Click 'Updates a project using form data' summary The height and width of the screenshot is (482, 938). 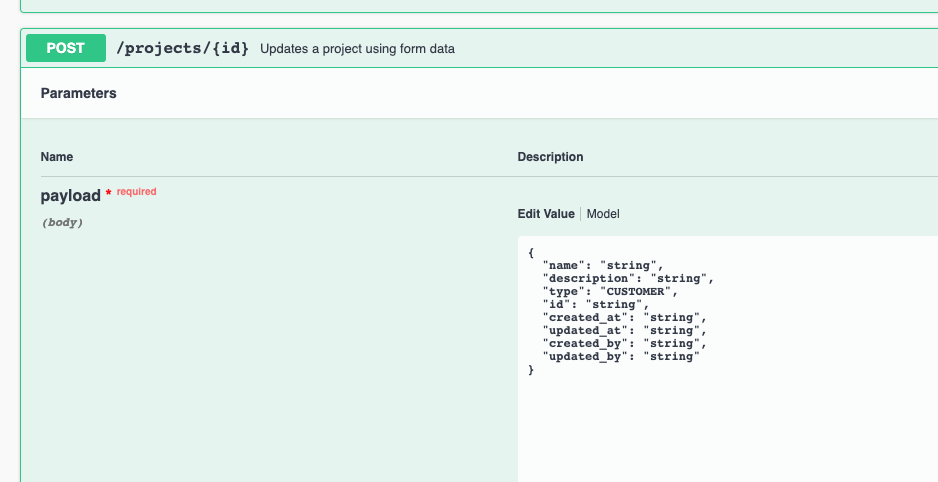click(x=357, y=49)
